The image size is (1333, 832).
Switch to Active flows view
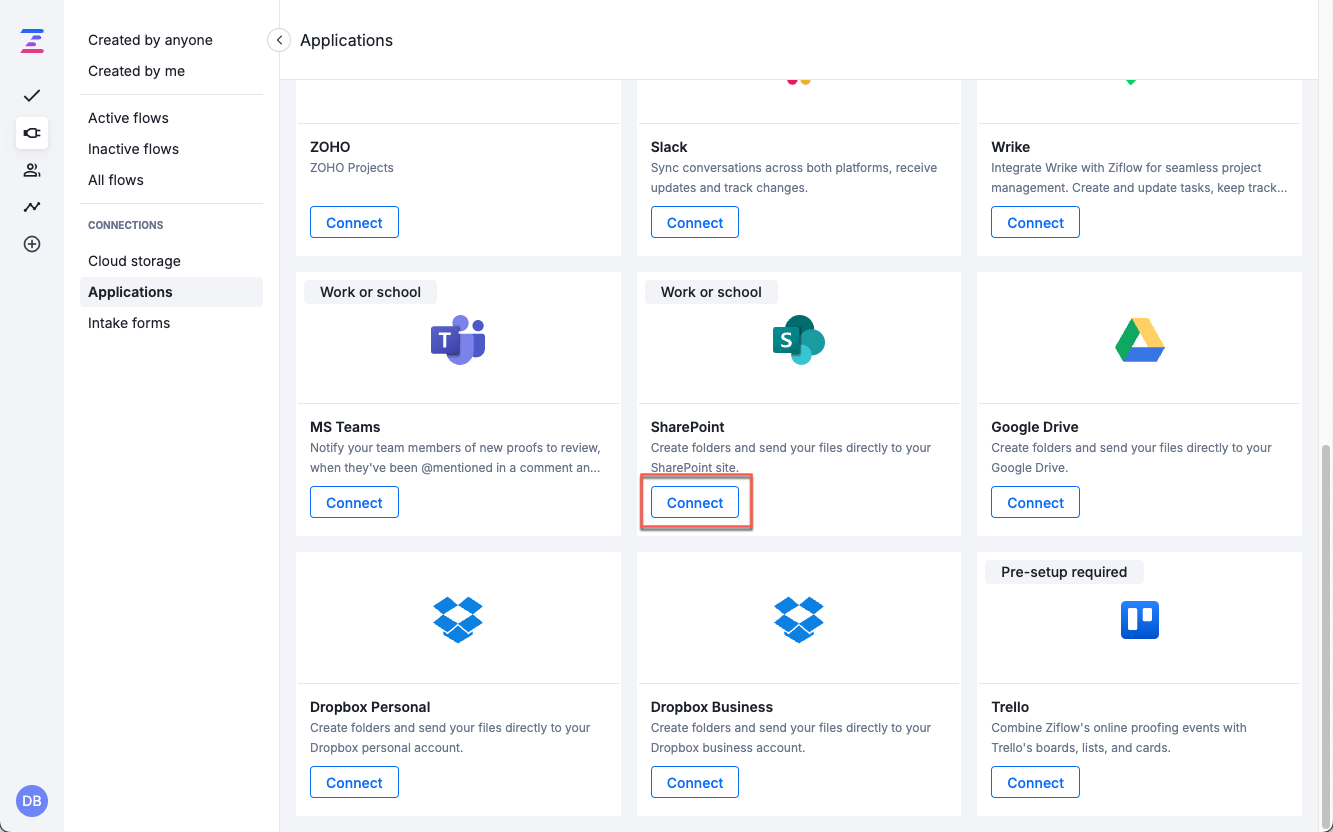click(x=128, y=118)
